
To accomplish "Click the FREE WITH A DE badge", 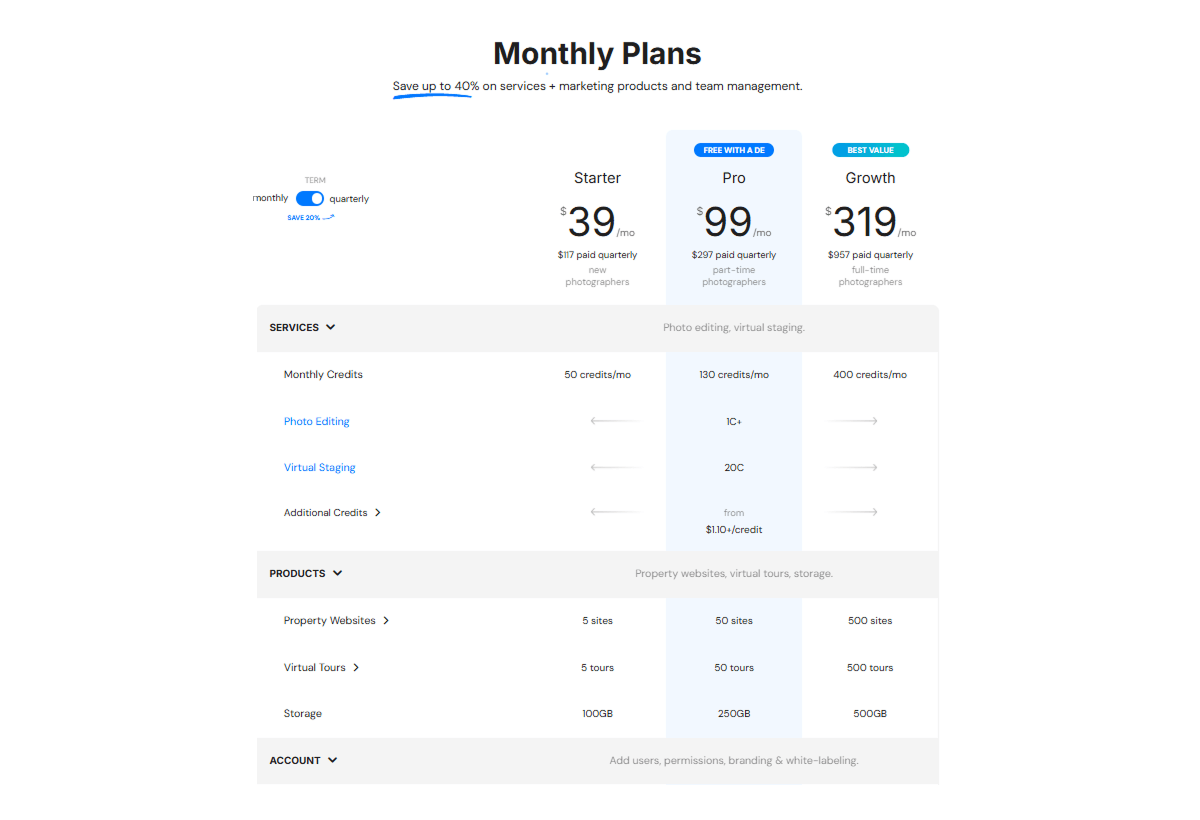I will pyautogui.click(x=734, y=150).
